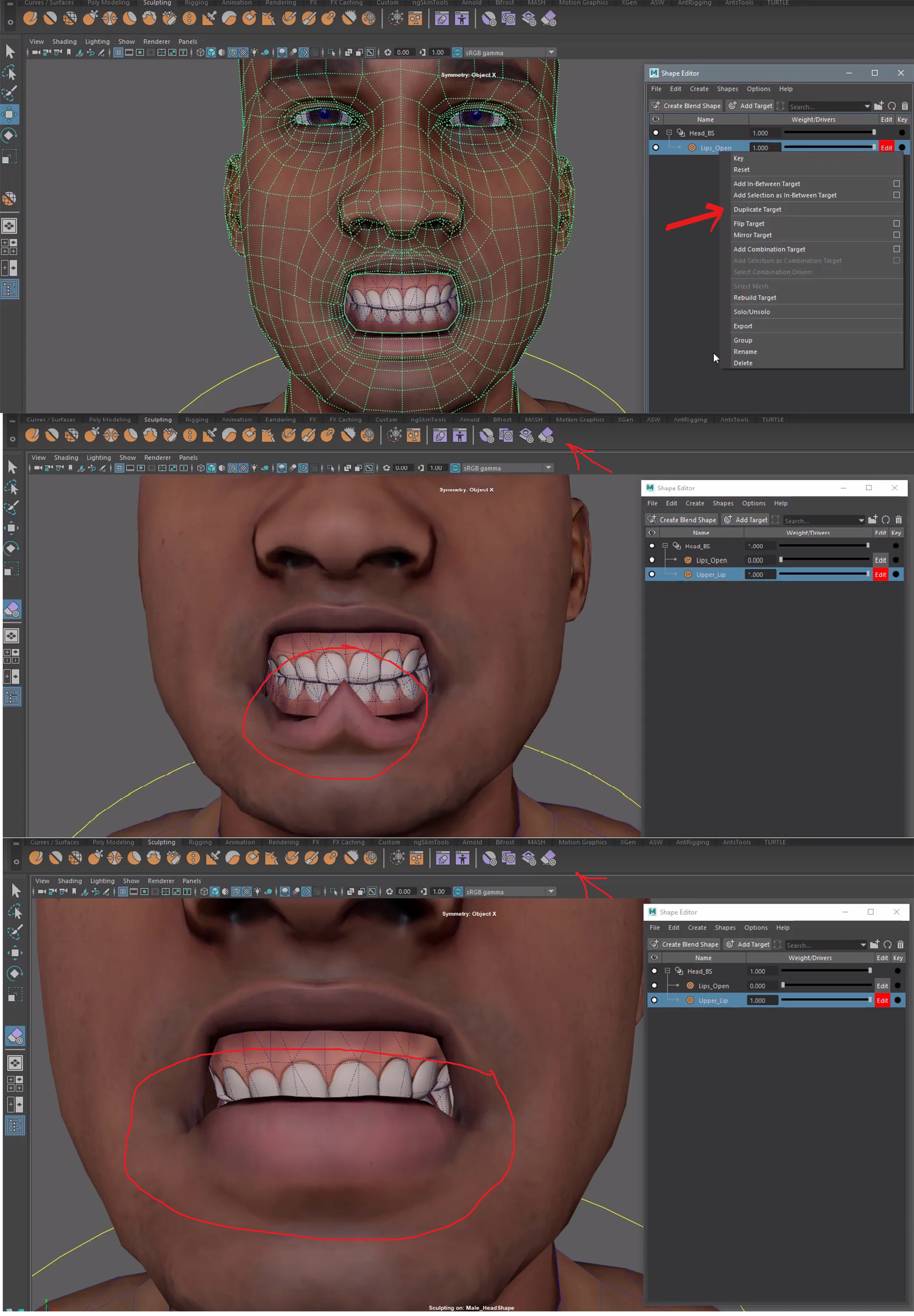
Task: Click the last sculpting shelf icon in the middle screenshot
Action: pyautogui.click(x=546, y=436)
